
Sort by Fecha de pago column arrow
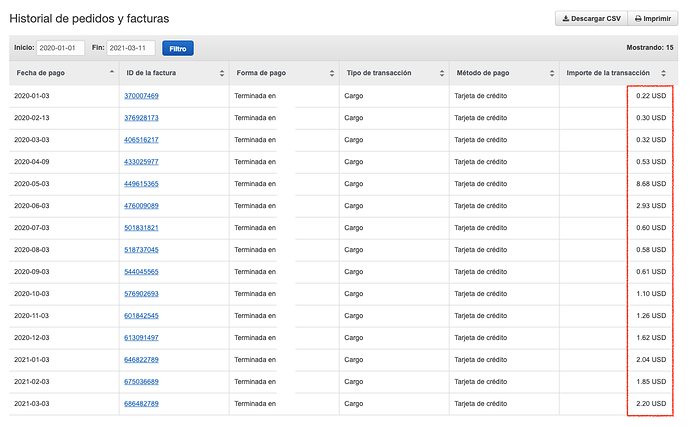pyautogui.click(x=112, y=72)
